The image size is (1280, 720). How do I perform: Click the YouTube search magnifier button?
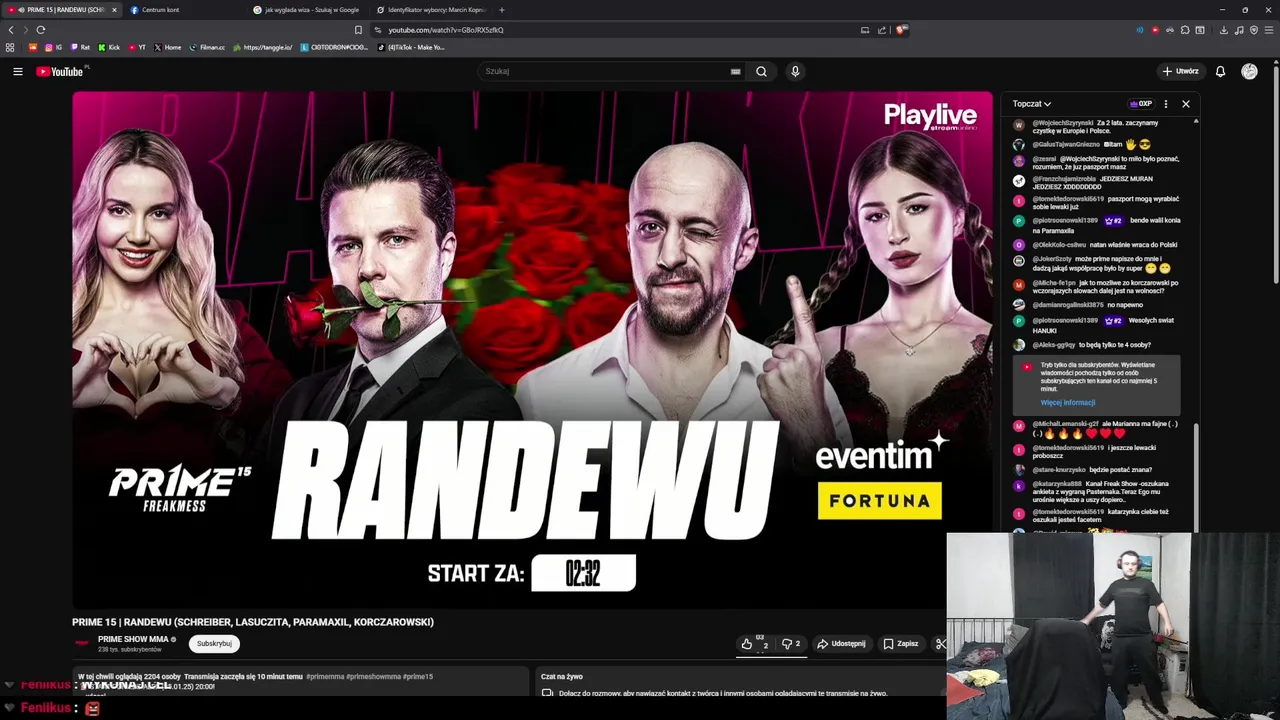click(x=761, y=71)
